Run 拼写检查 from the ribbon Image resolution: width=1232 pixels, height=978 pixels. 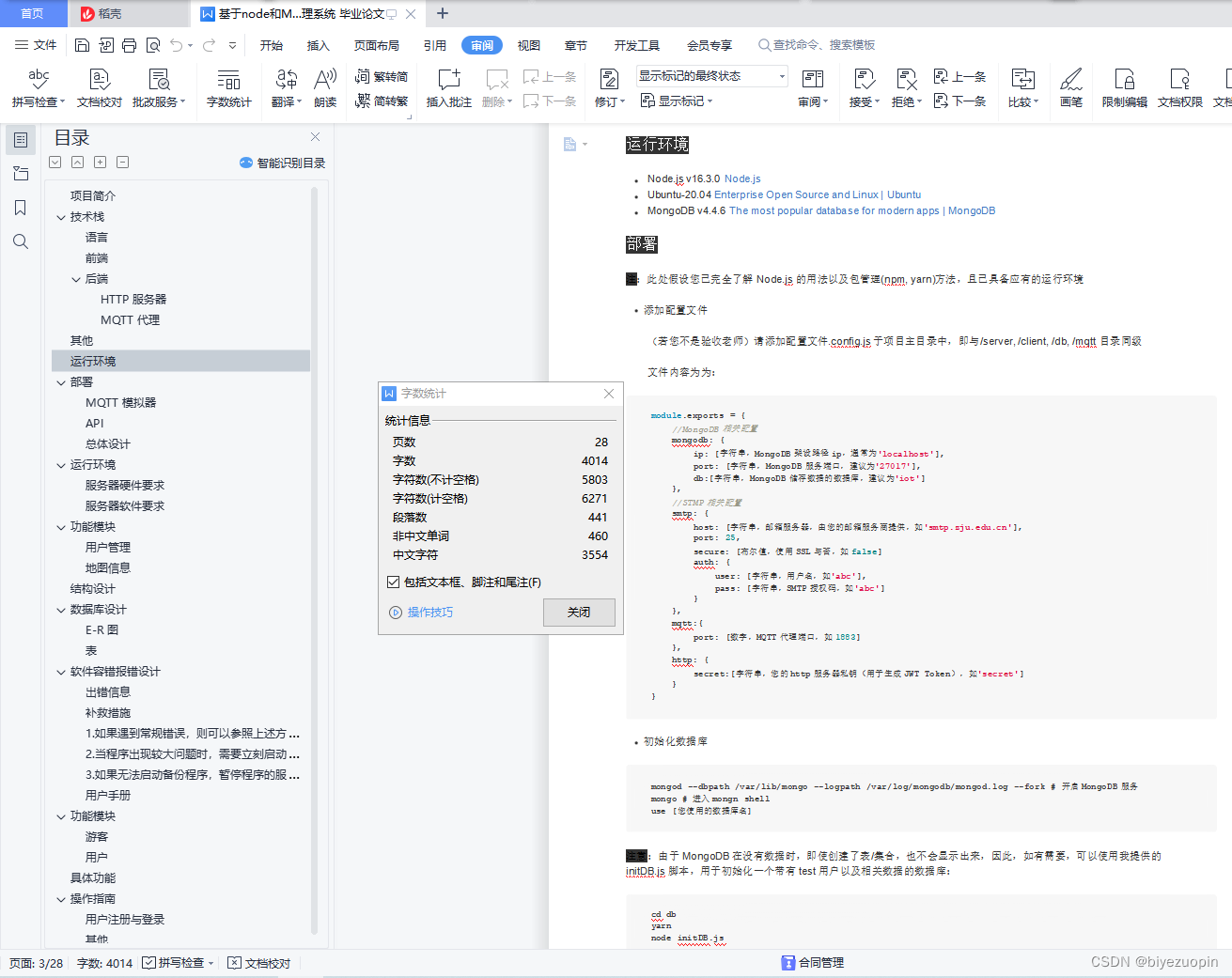pos(39,88)
